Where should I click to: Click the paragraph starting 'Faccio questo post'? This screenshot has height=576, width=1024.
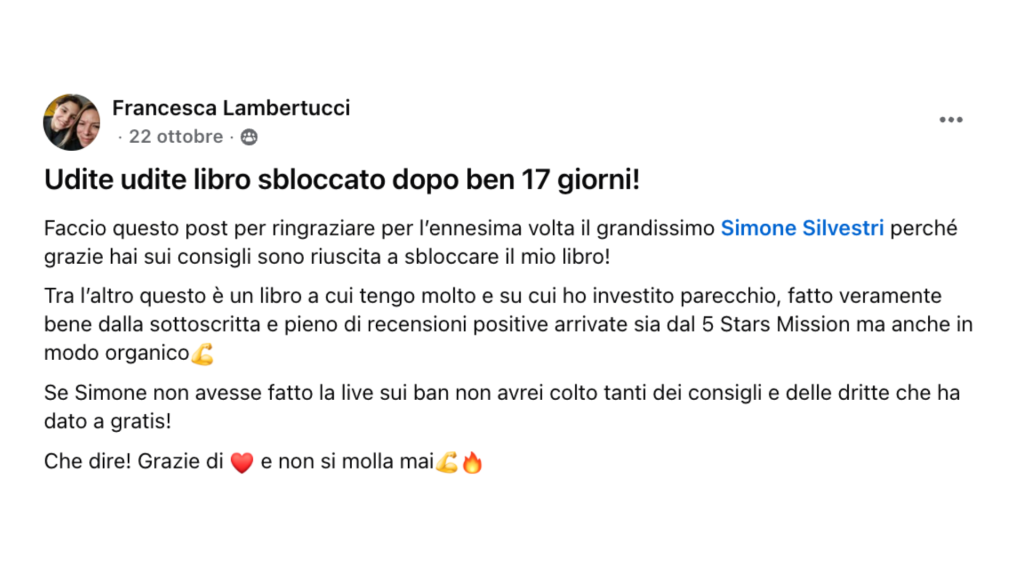[x=380, y=228]
